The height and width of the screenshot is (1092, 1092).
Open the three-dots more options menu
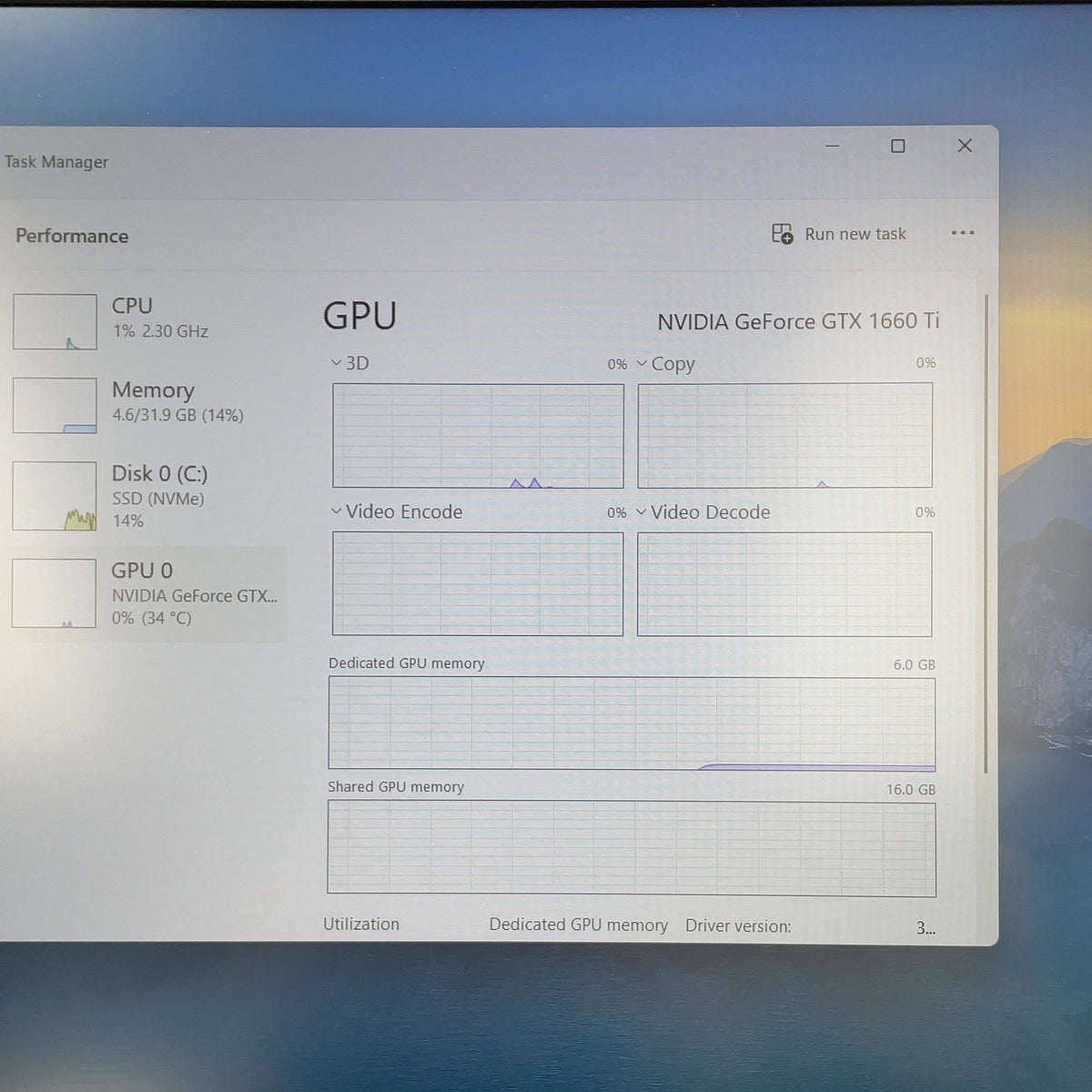[963, 233]
